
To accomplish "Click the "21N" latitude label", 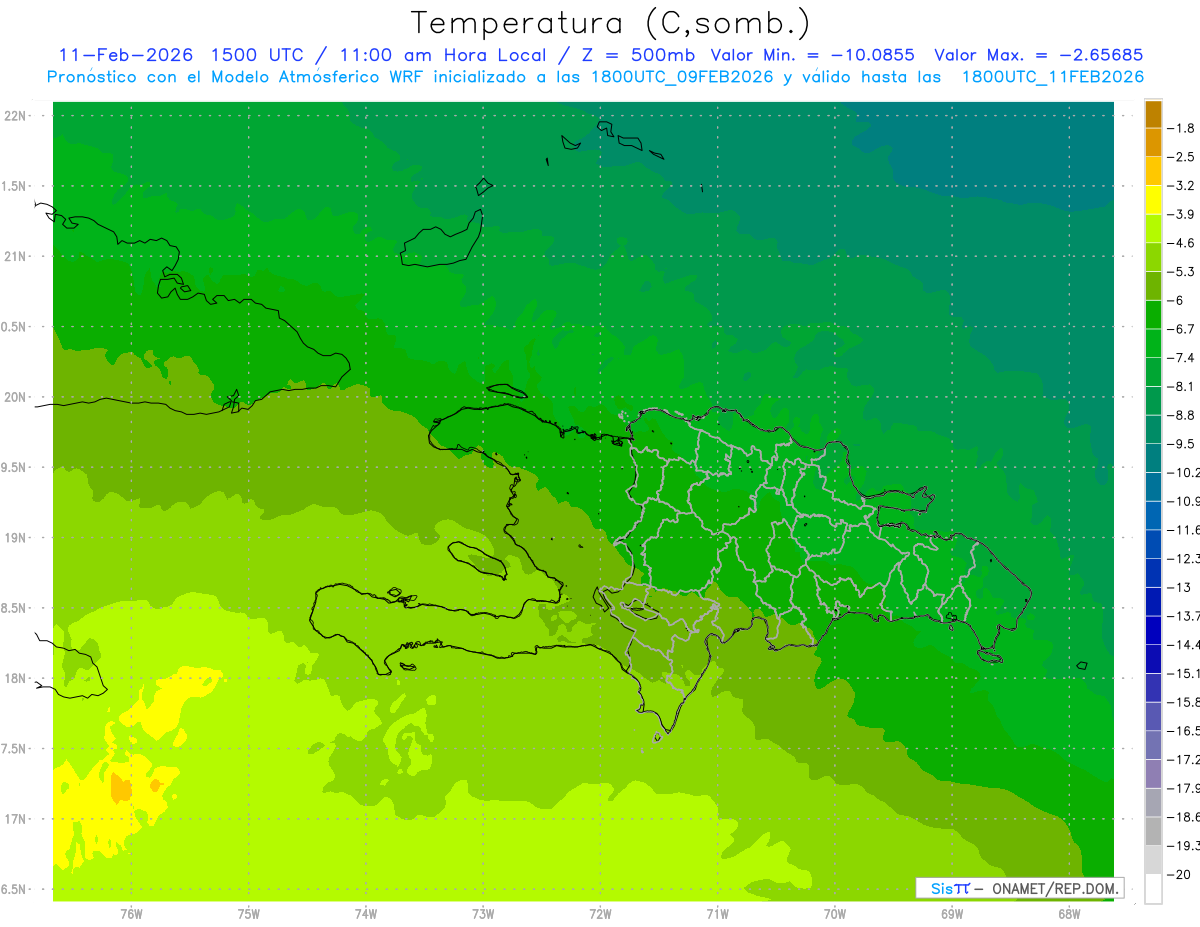I will point(14,257).
